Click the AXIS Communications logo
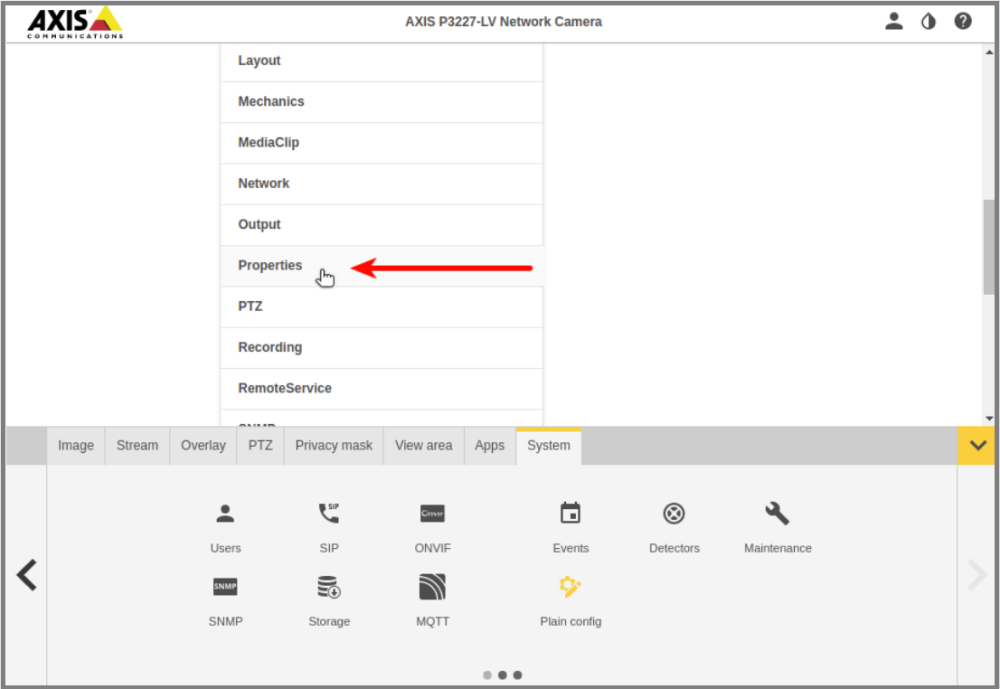 click(x=75, y=22)
